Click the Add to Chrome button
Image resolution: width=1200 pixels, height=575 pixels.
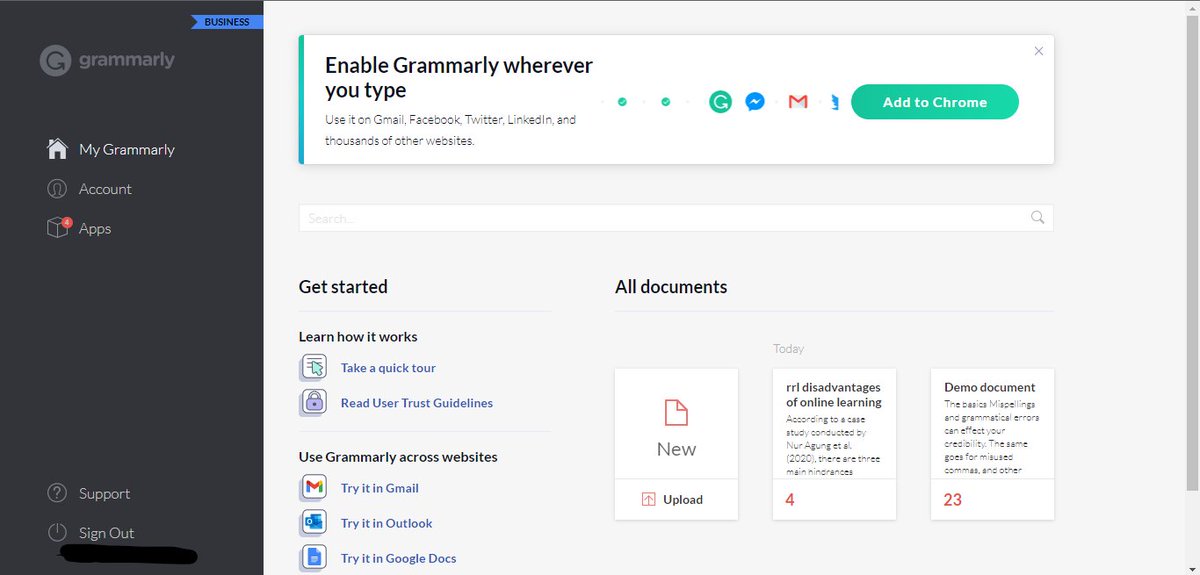(x=935, y=102)
